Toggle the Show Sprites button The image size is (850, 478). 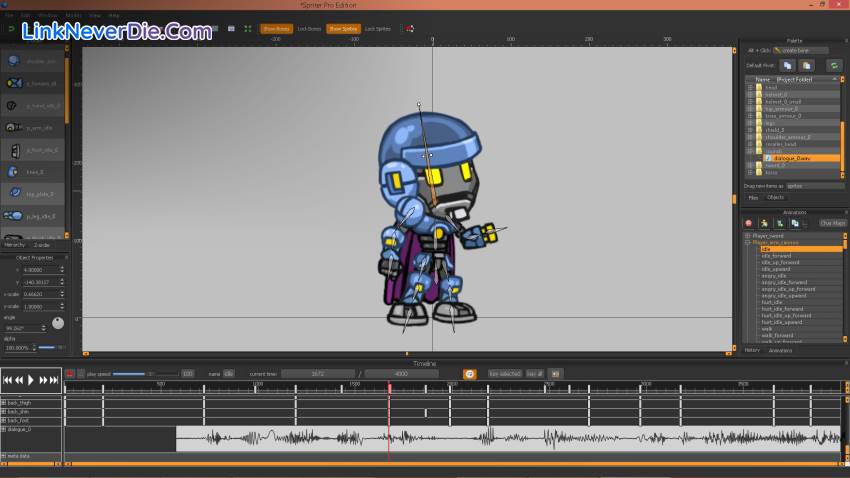point(343,29)
